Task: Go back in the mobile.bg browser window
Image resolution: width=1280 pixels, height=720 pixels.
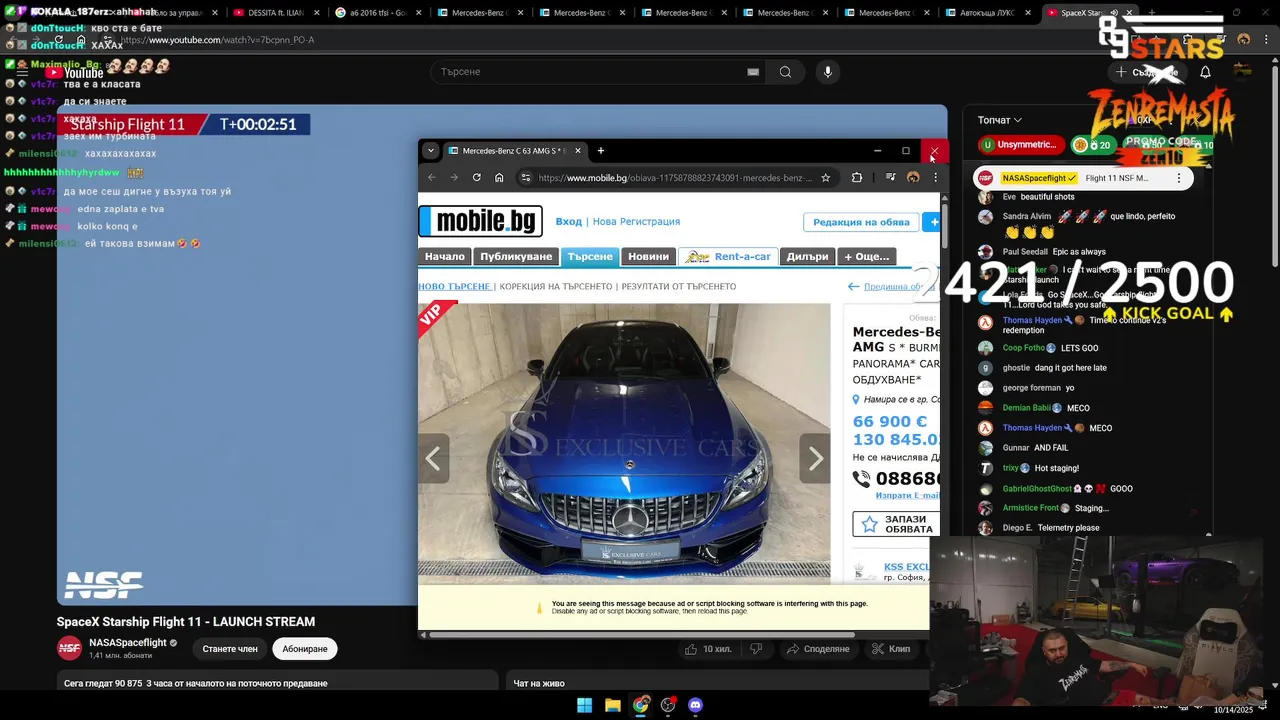Action: 432,177
